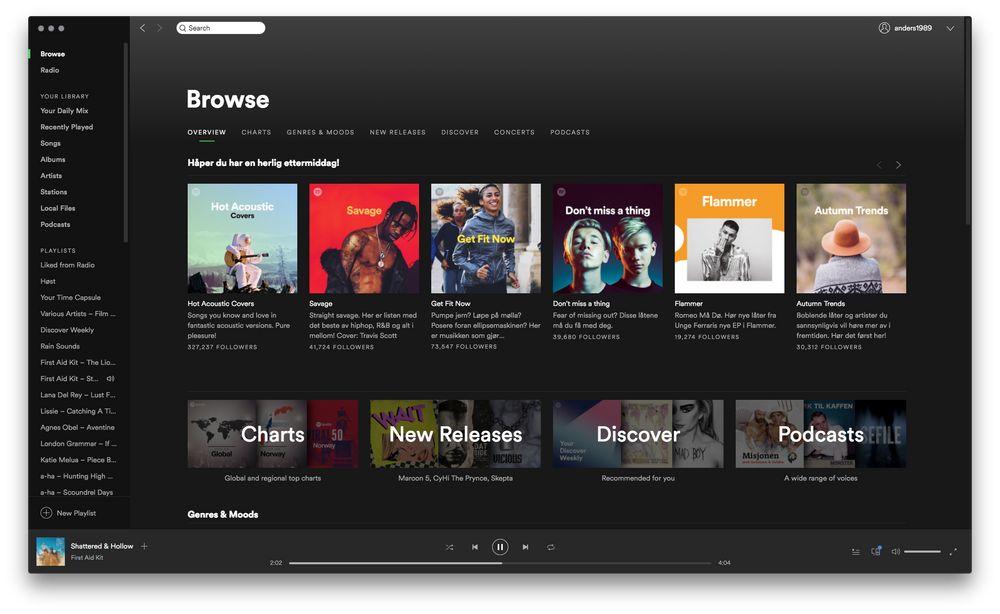Expand the account dropdown chevron
The height and width of the screenshot is (614, 1000).
click(950, 28)
